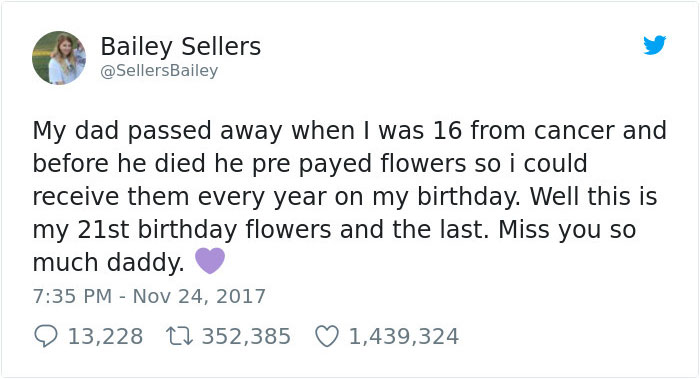Like the tweet with the heart outline icon
Viewport: 700px width, 379px height.
pos(327,336)
